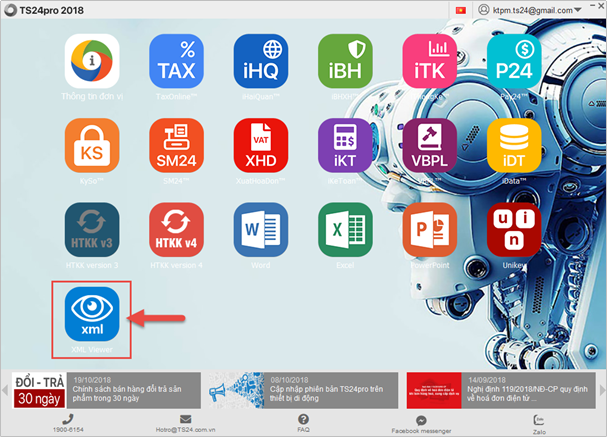This screenshot has width=607, height=437.
Task: Minimize the TS24pro 2018 window
Action: click(592, 5)
